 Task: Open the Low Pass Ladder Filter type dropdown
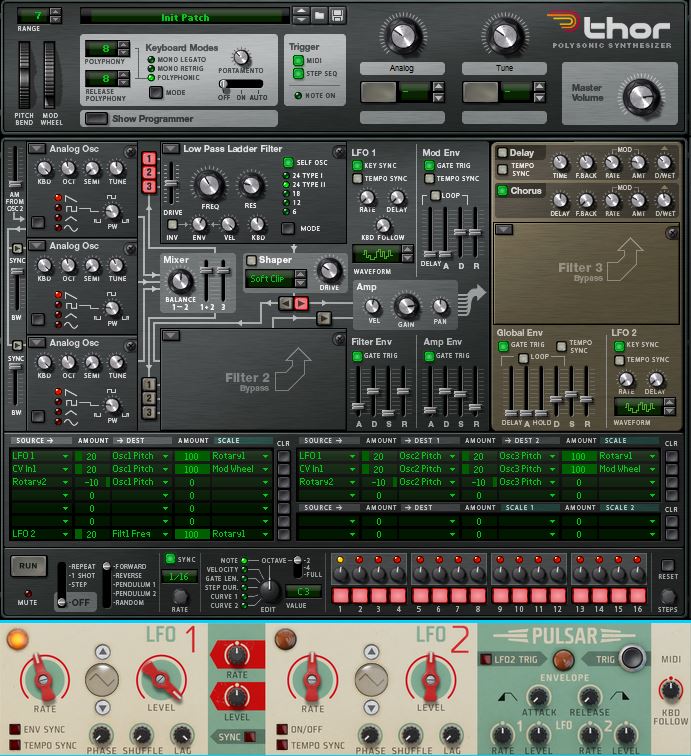(171, 148)
